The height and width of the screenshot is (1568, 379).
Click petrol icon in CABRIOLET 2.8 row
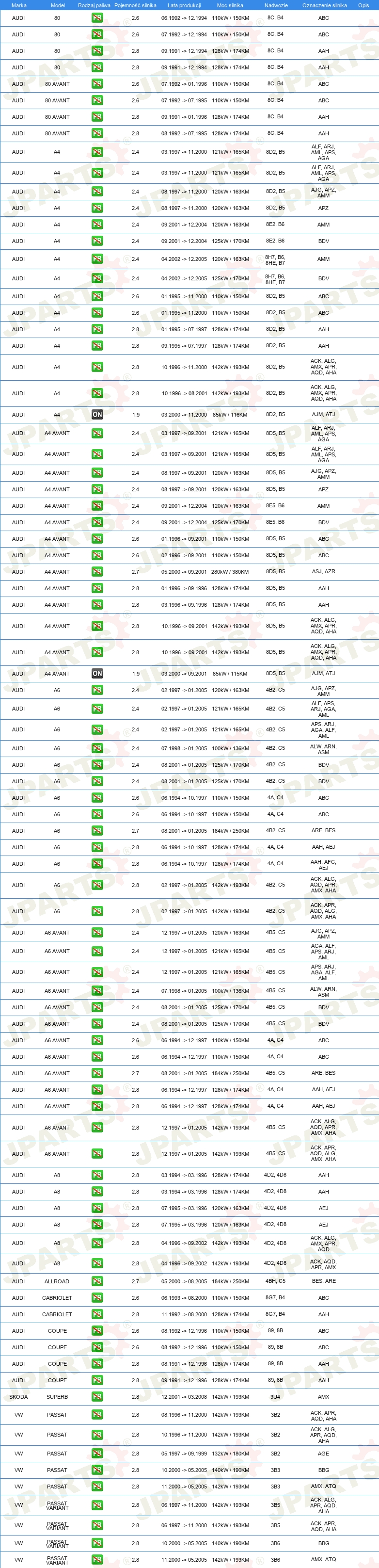pos(97,1314)
